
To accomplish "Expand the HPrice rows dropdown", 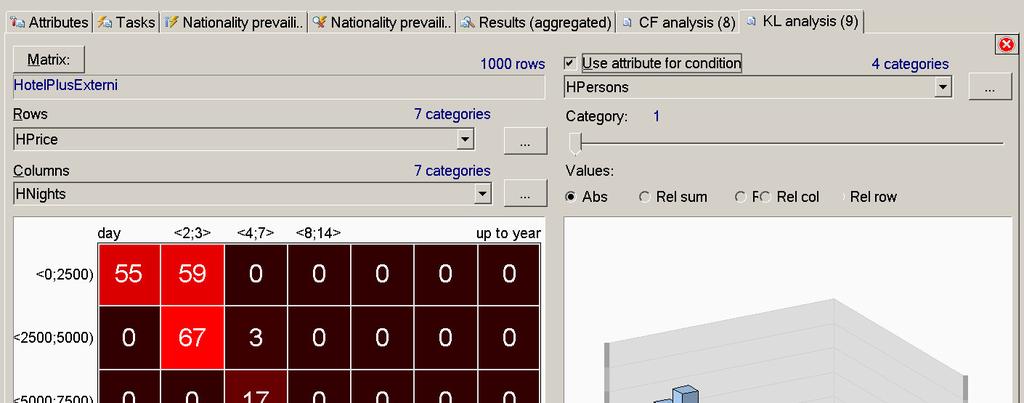I will tap(464, 139).
